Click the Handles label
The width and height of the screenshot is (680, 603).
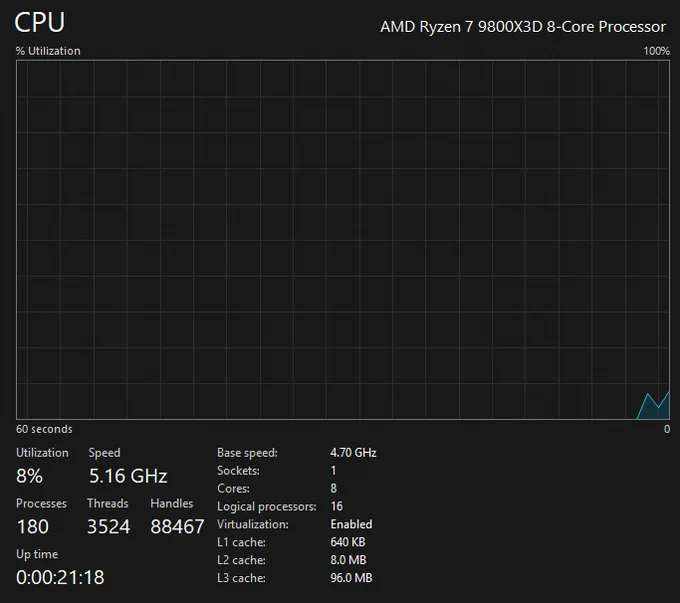(x=172, y=503)
